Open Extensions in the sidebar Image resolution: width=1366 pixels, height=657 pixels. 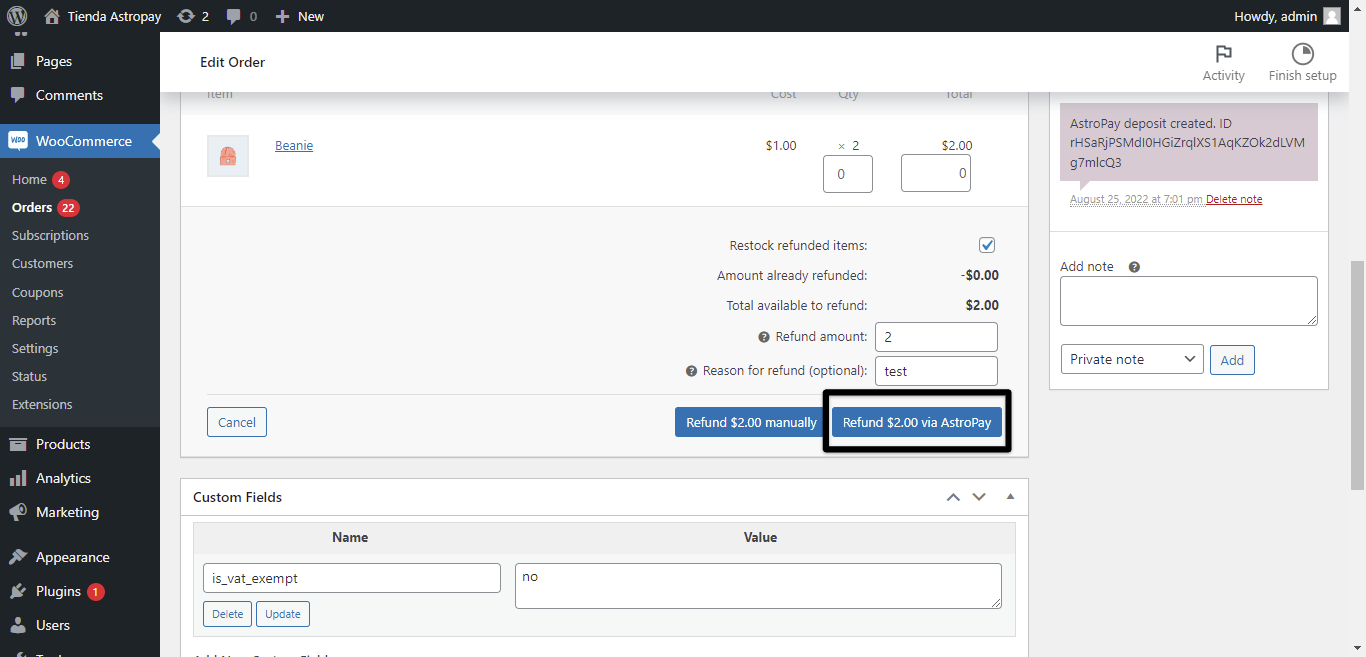[x=42, y=404]
